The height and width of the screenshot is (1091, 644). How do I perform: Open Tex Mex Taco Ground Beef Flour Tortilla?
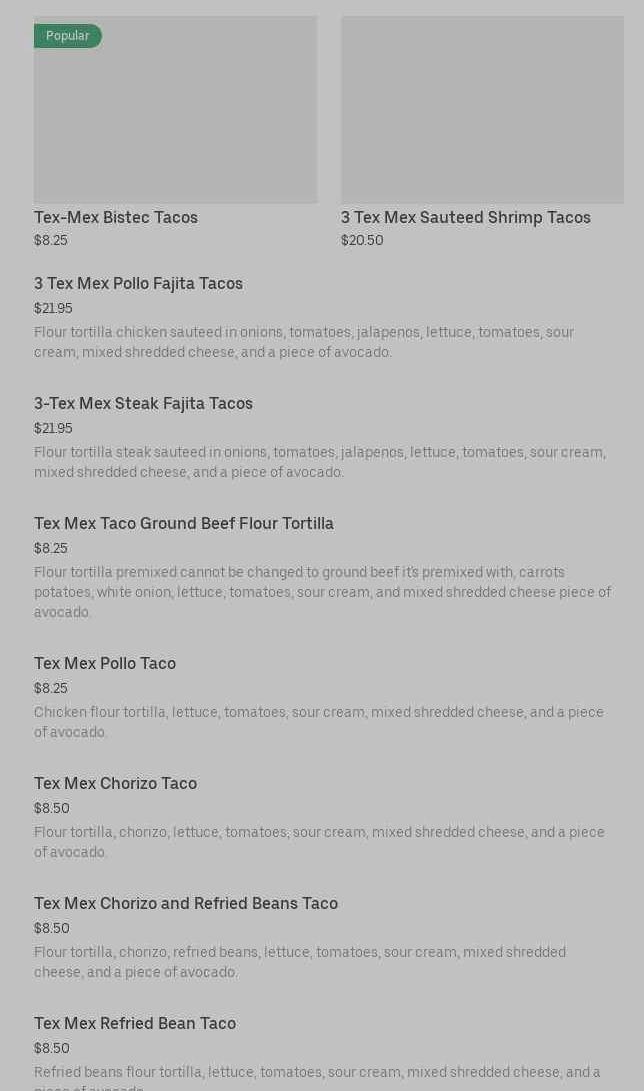184,524
